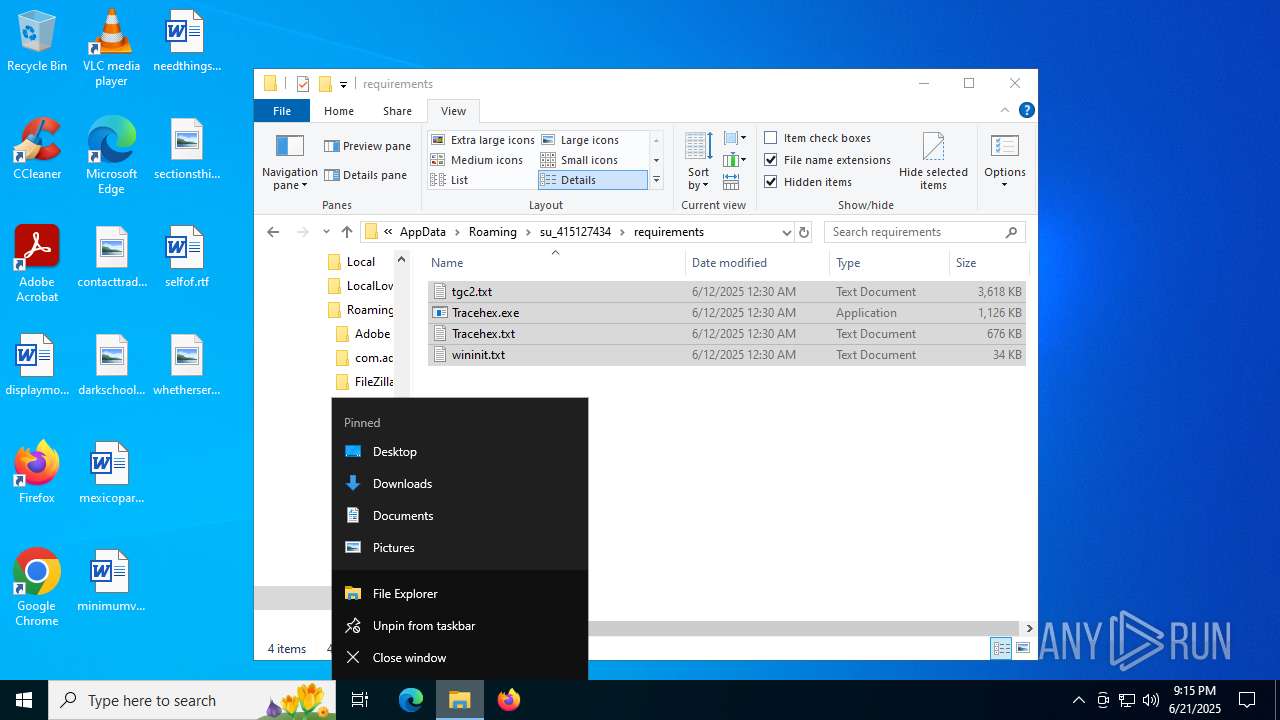
Task: Select the Details layout option
Action: pos(593,180)
